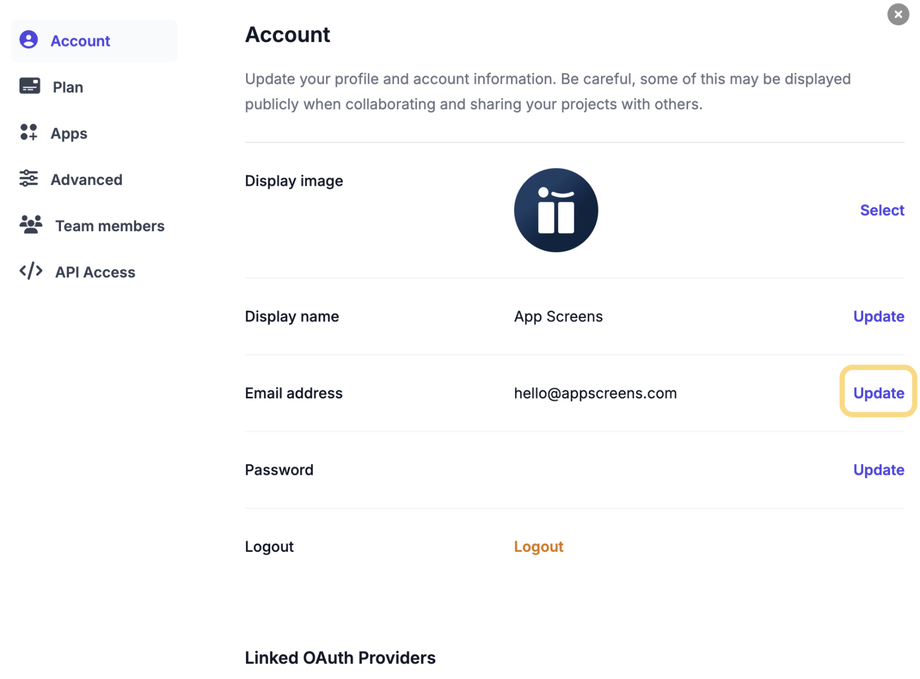Click the round display image avatar
The image size is (920, 679).
[556, 210]
